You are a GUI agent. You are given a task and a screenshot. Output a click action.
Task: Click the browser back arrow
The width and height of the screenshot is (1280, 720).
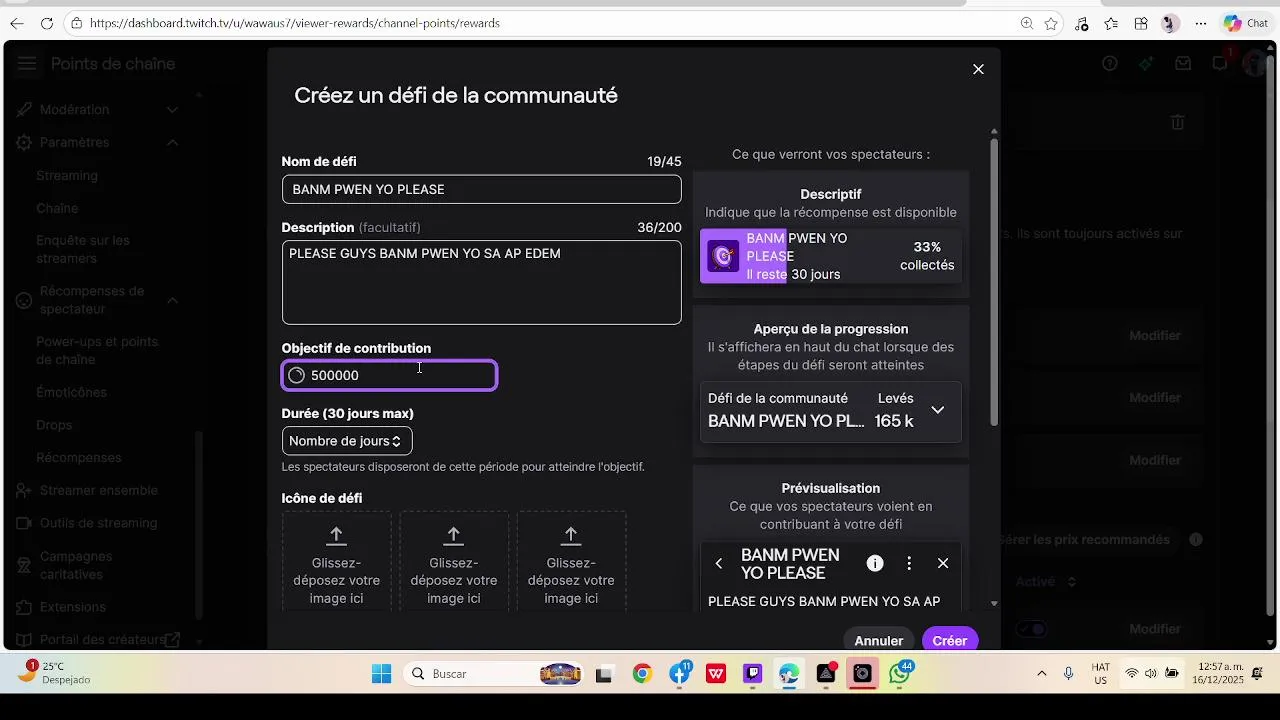(x=17, y=23)
